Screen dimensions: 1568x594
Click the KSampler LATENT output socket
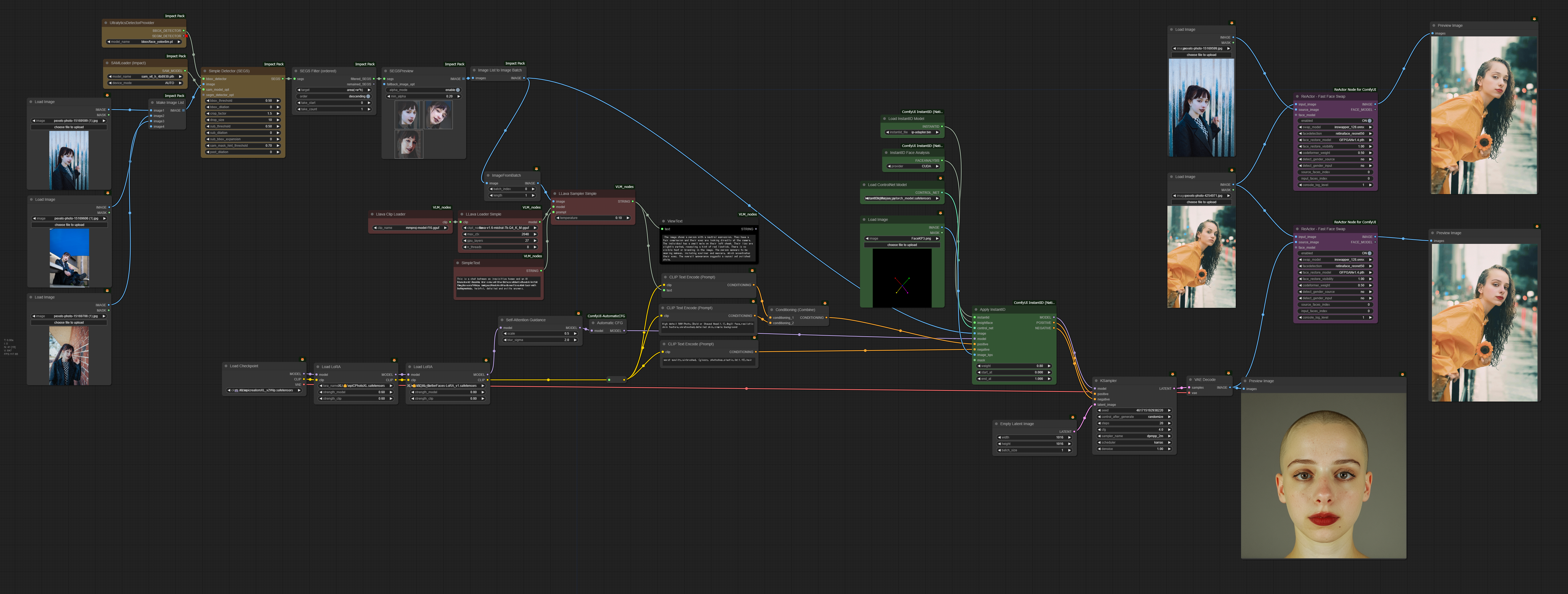[x=1174, y=388]
